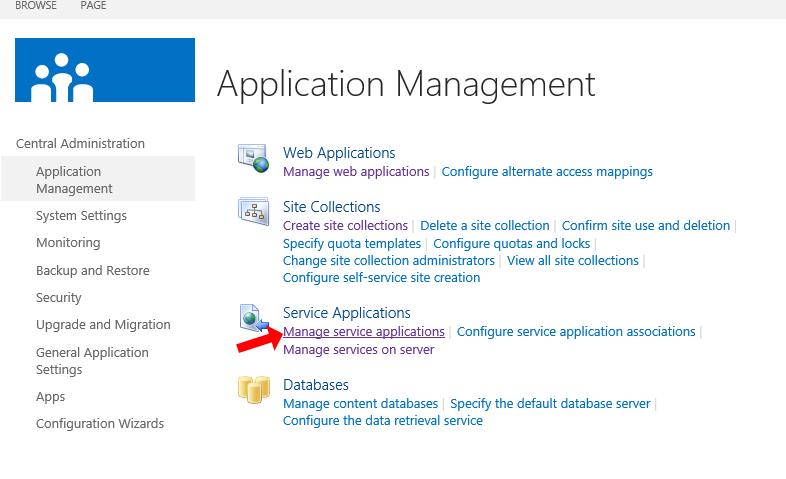The width and height of the screenshot is (786, 479).
Task: Open Create site collections
Action: pyautogui.click(x=345, y=226)
